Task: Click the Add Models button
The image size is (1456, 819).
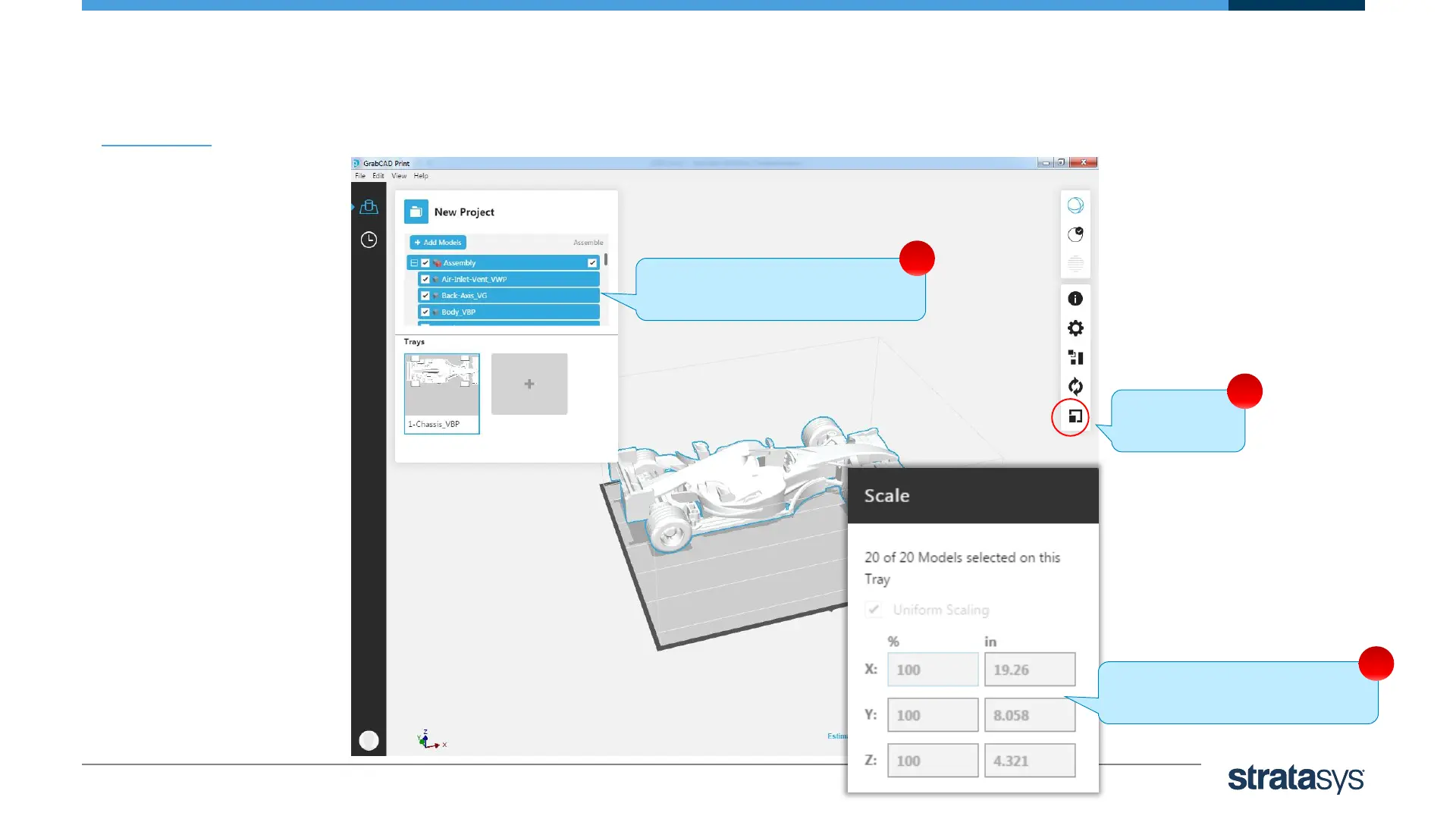Action: tap(438, 243)
